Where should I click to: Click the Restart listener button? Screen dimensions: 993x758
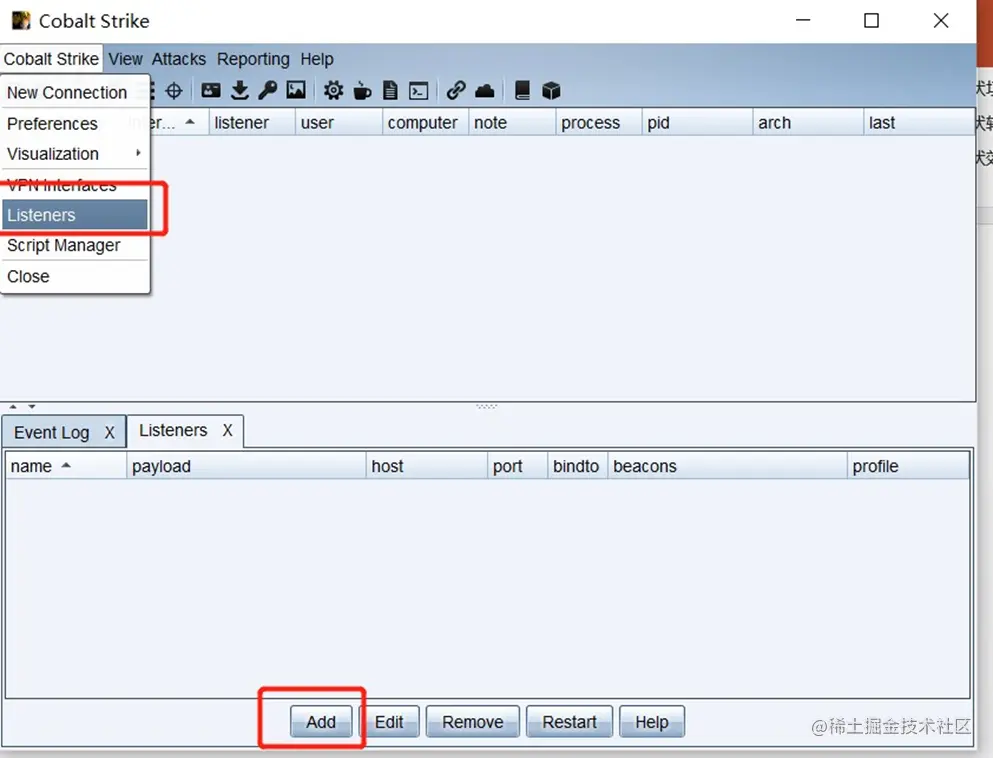569,722
